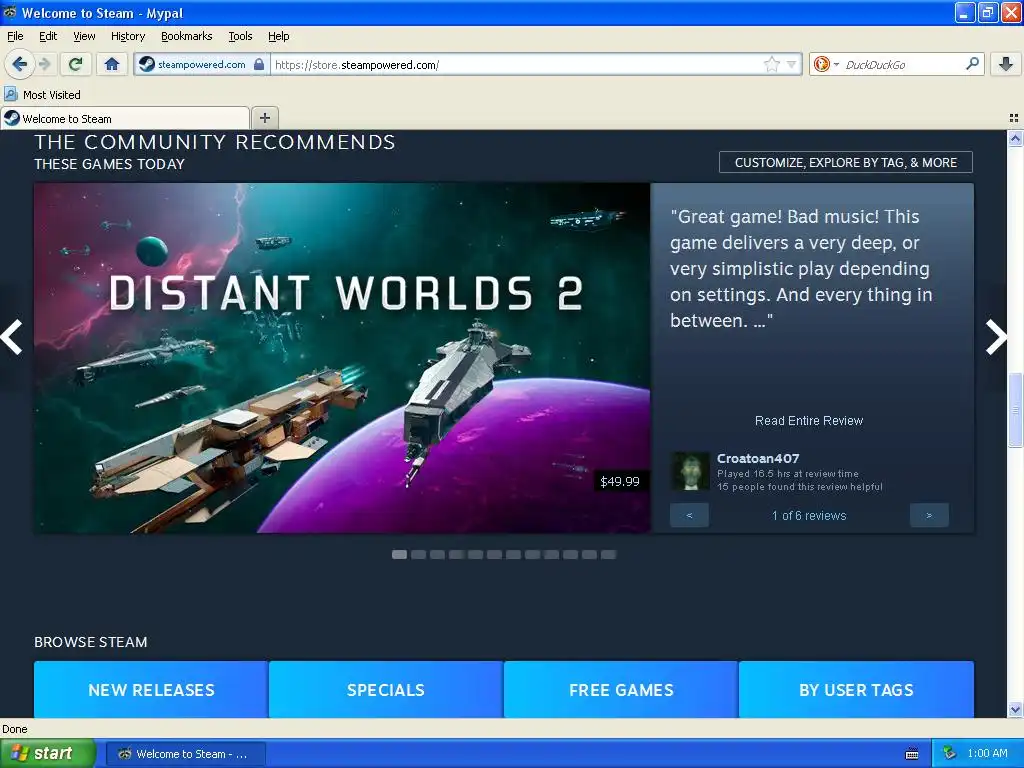Open the File menu
The width and height of the screenshot is (1024, 768).
tap(15, 37)
